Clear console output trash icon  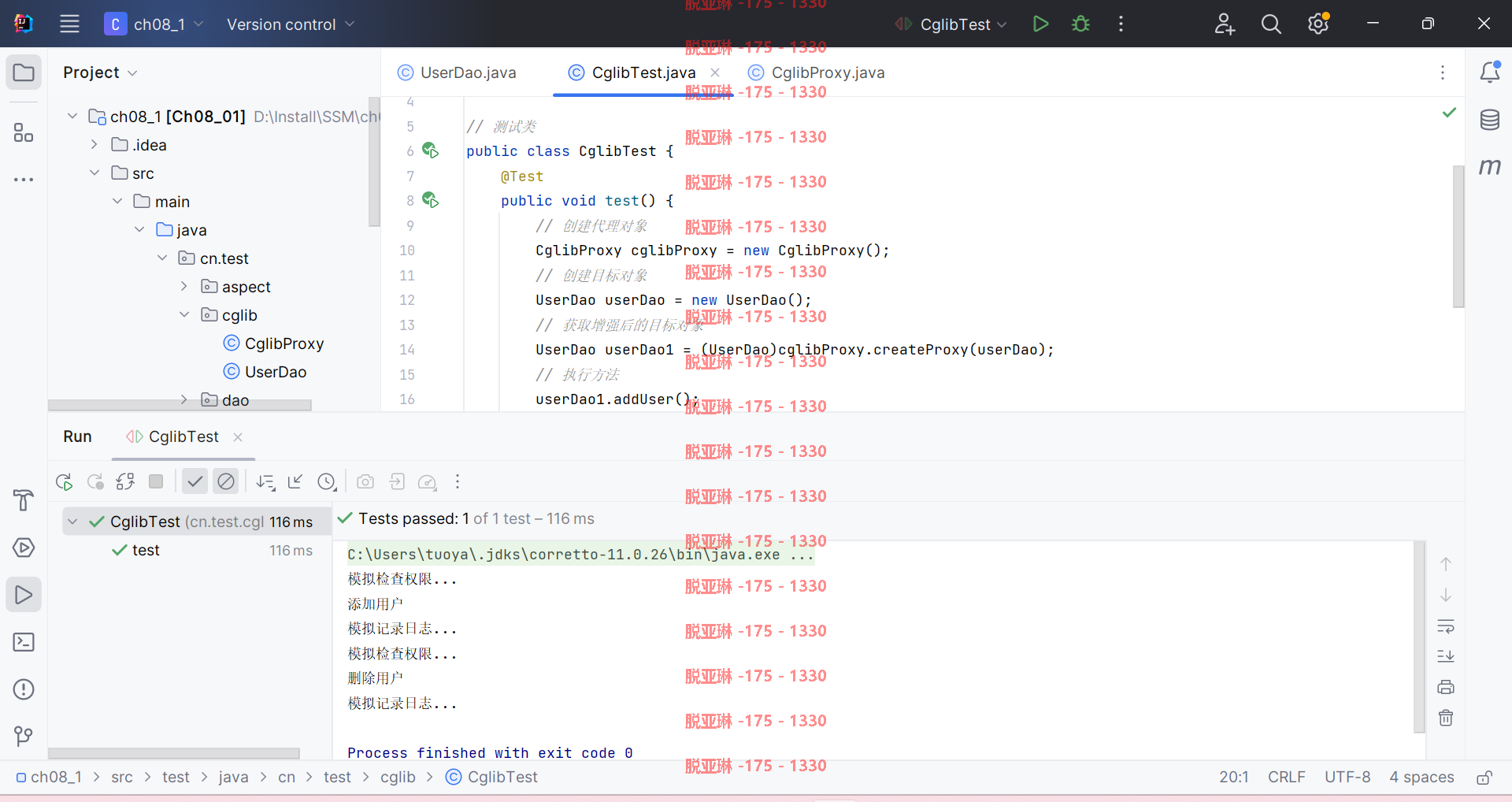(x=1446, y=718)
